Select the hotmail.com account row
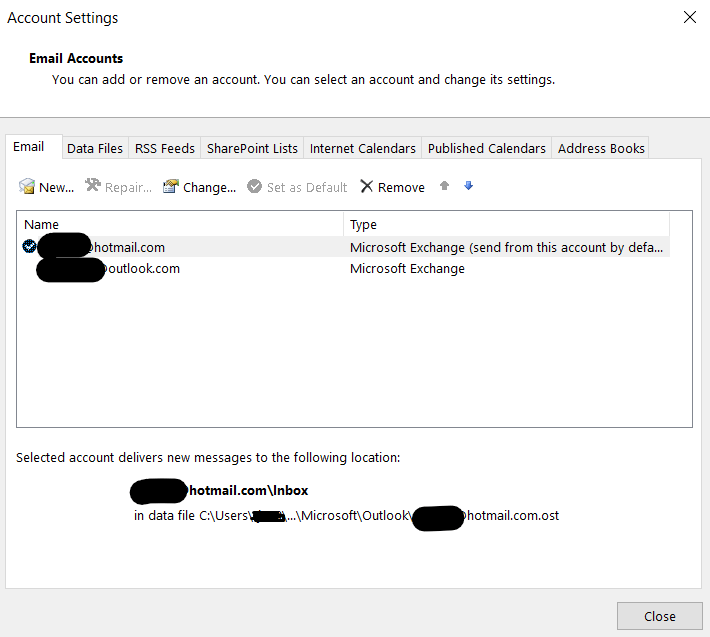This screenshot has width=710, height=637. (x=343, y=247)
